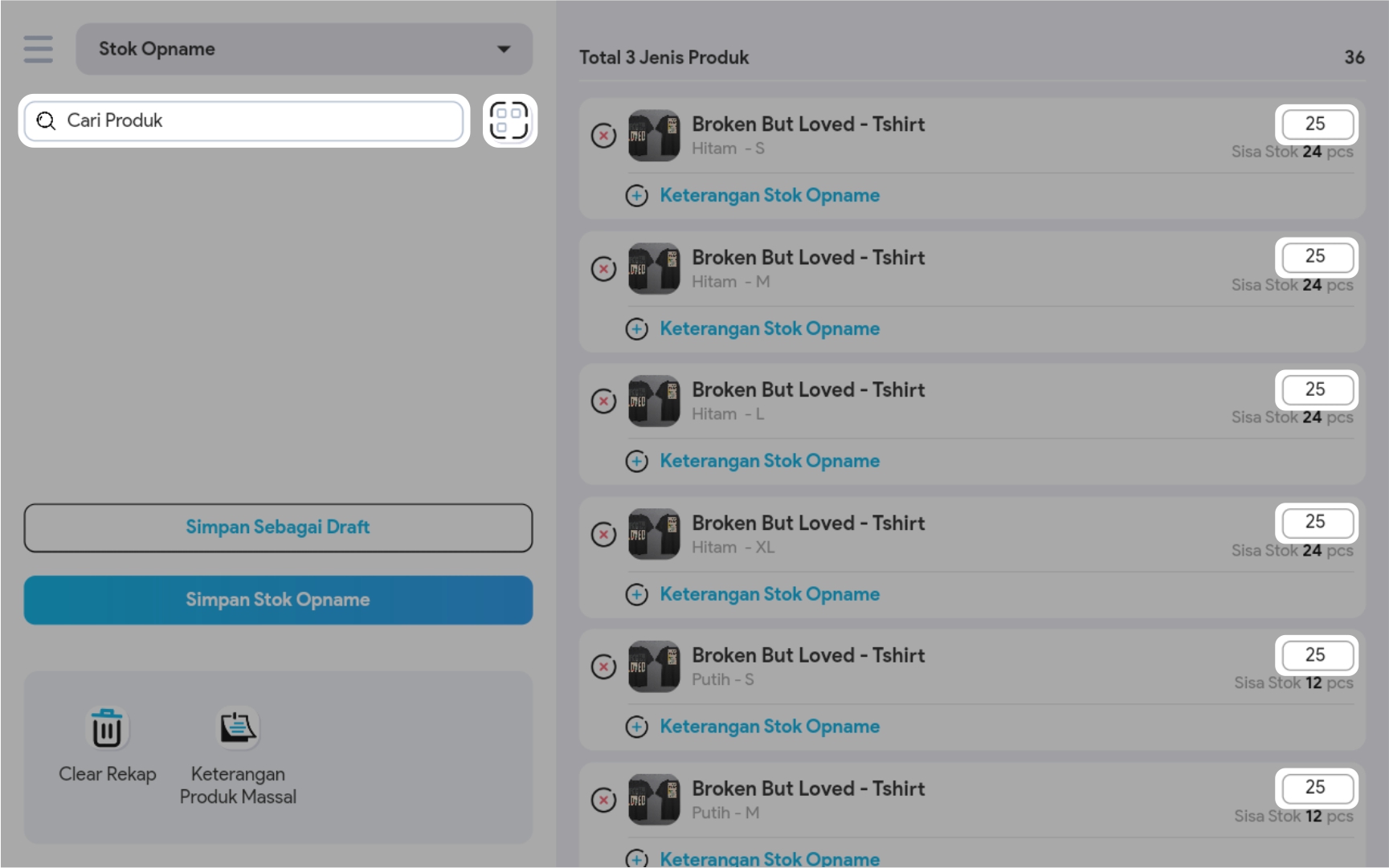Click Simpan Sebagai Draft button

point(278,528)
